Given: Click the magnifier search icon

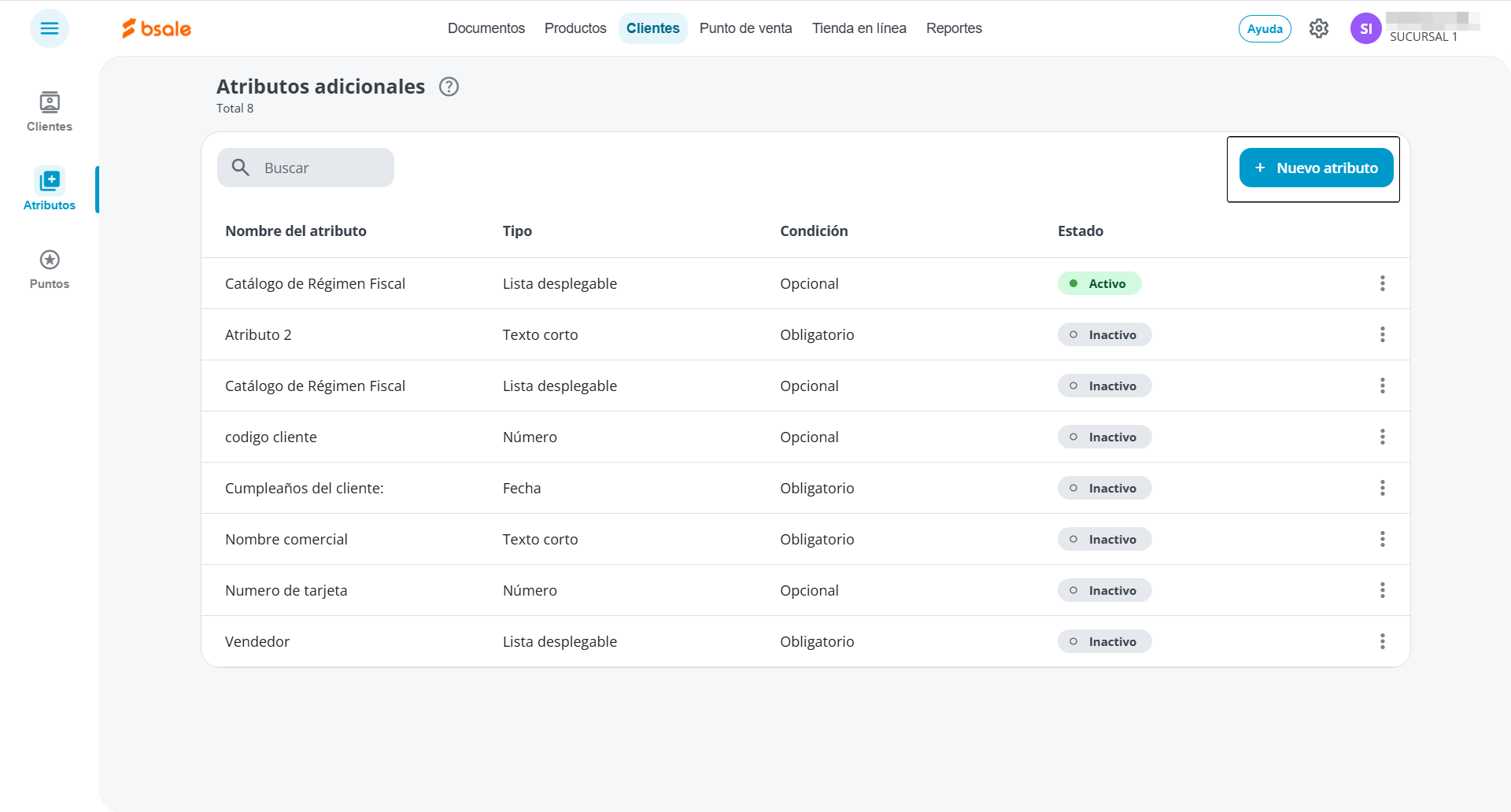Looking at the screenshot, I should 241,168.
